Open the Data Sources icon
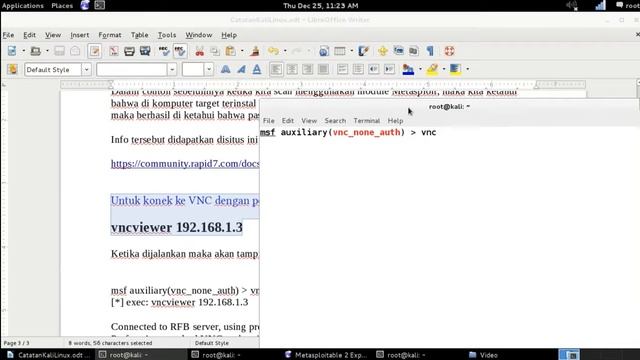This screenshot has height=360, width=640. pos(414,51)
